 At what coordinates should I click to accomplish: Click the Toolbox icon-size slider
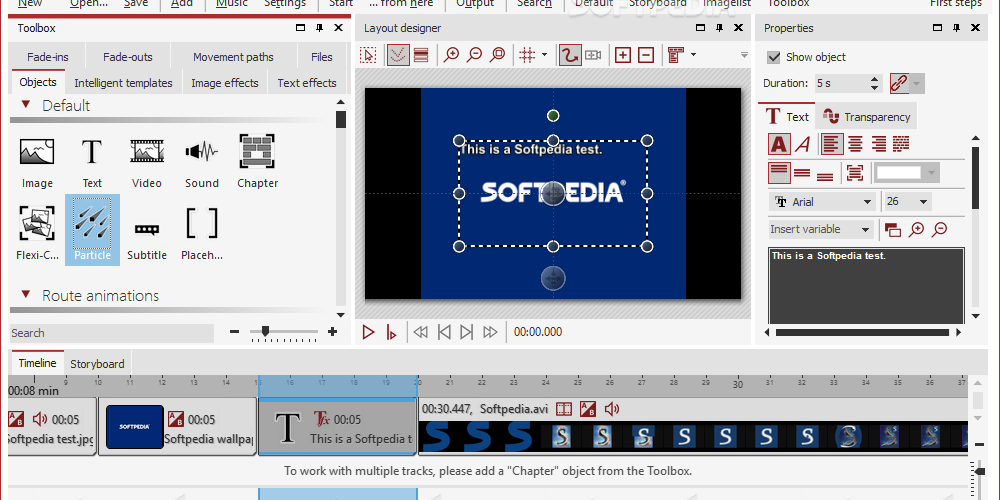click(284, 332)
